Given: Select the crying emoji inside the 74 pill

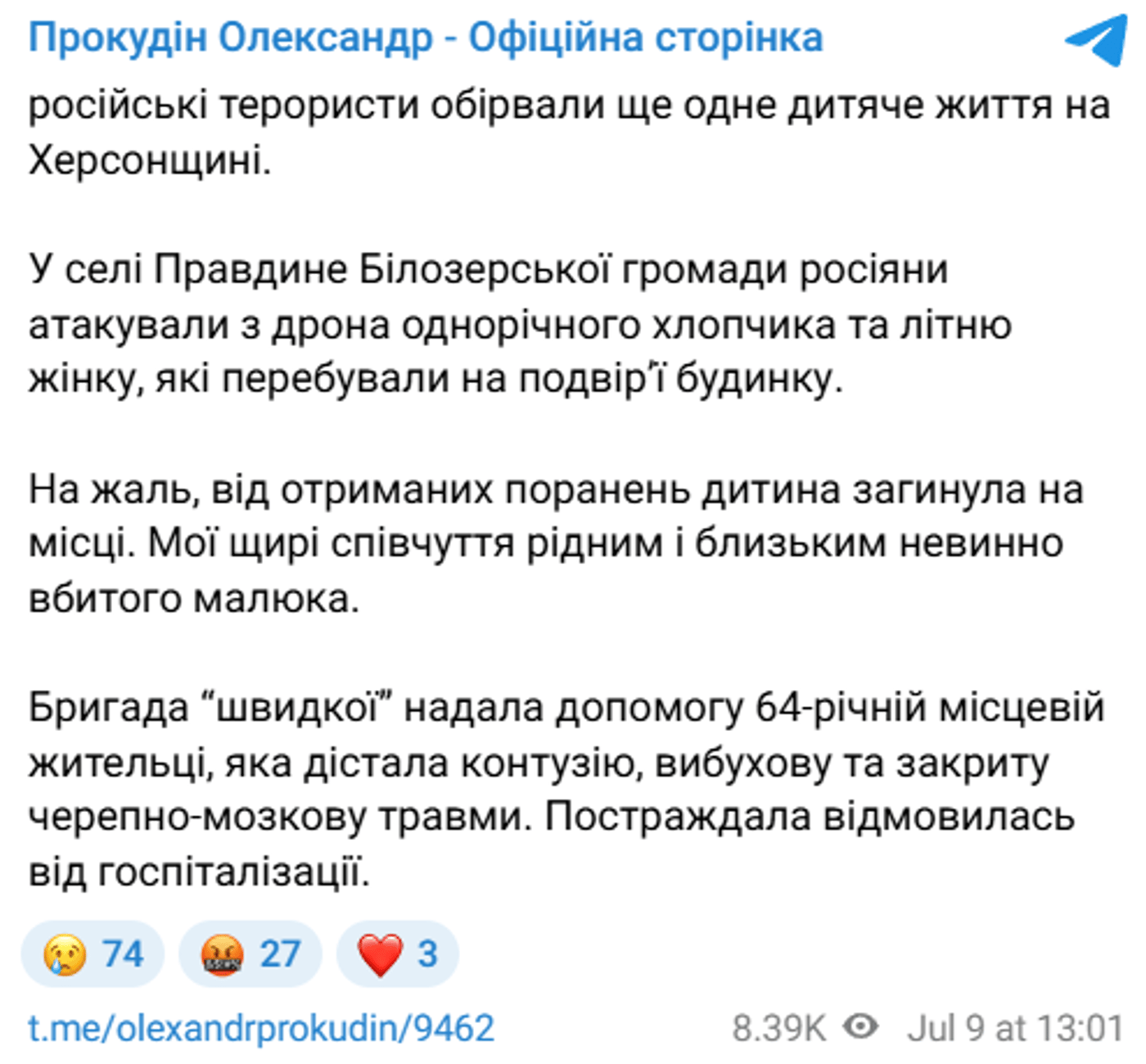Looking at the screenshot, I should coord(64,952).
